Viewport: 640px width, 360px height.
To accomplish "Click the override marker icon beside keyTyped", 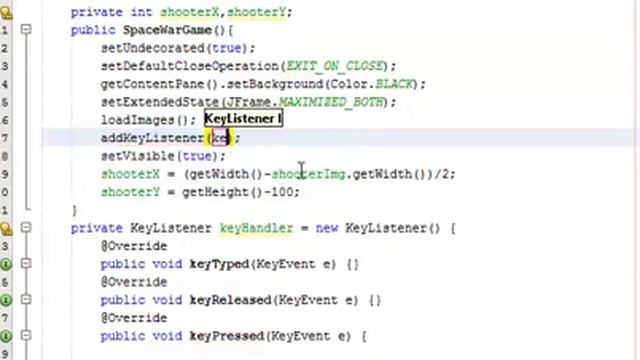I will 6,264.
